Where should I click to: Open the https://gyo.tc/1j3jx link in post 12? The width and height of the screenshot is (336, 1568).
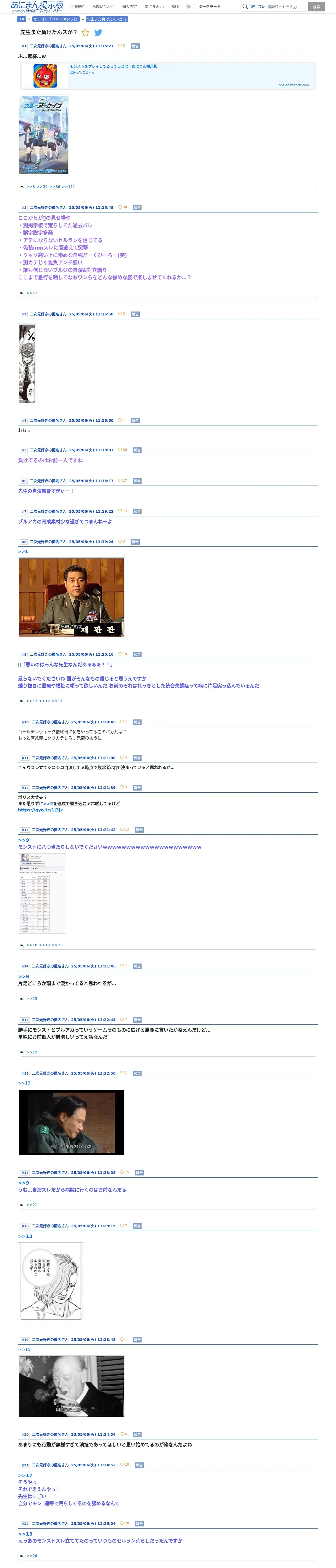(40, 810)
